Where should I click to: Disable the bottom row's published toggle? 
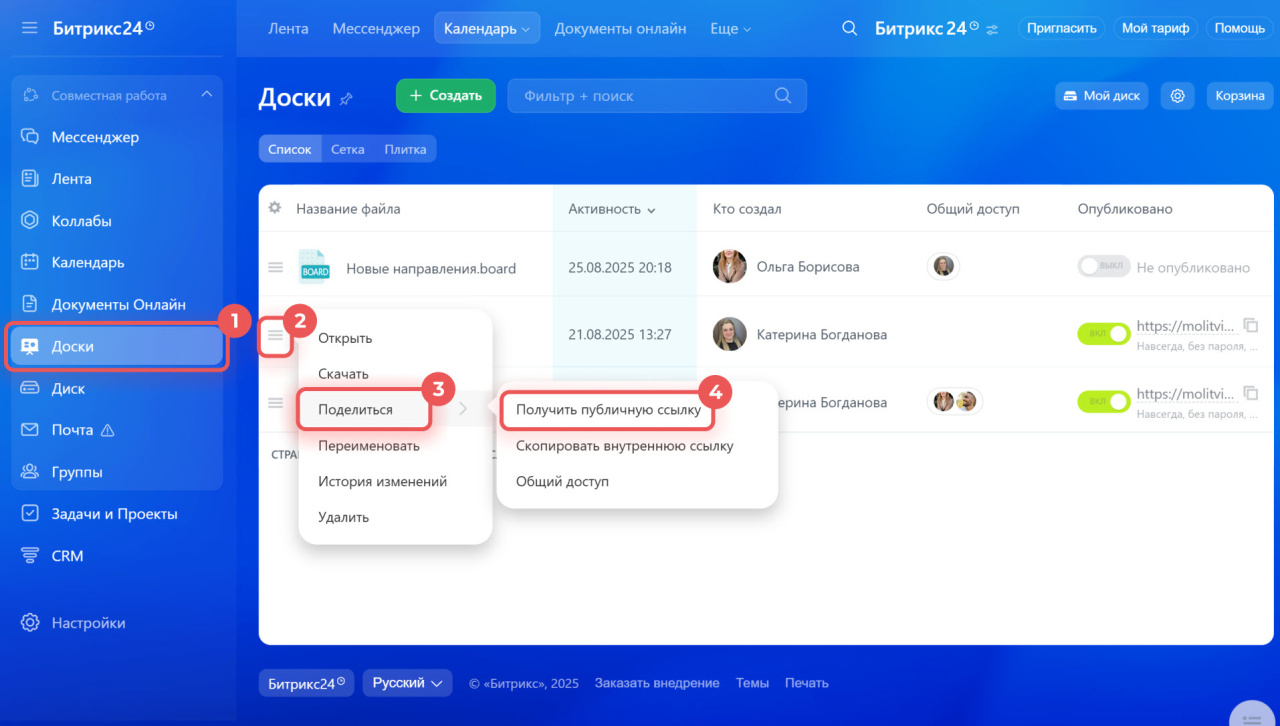click(1103, 401)
